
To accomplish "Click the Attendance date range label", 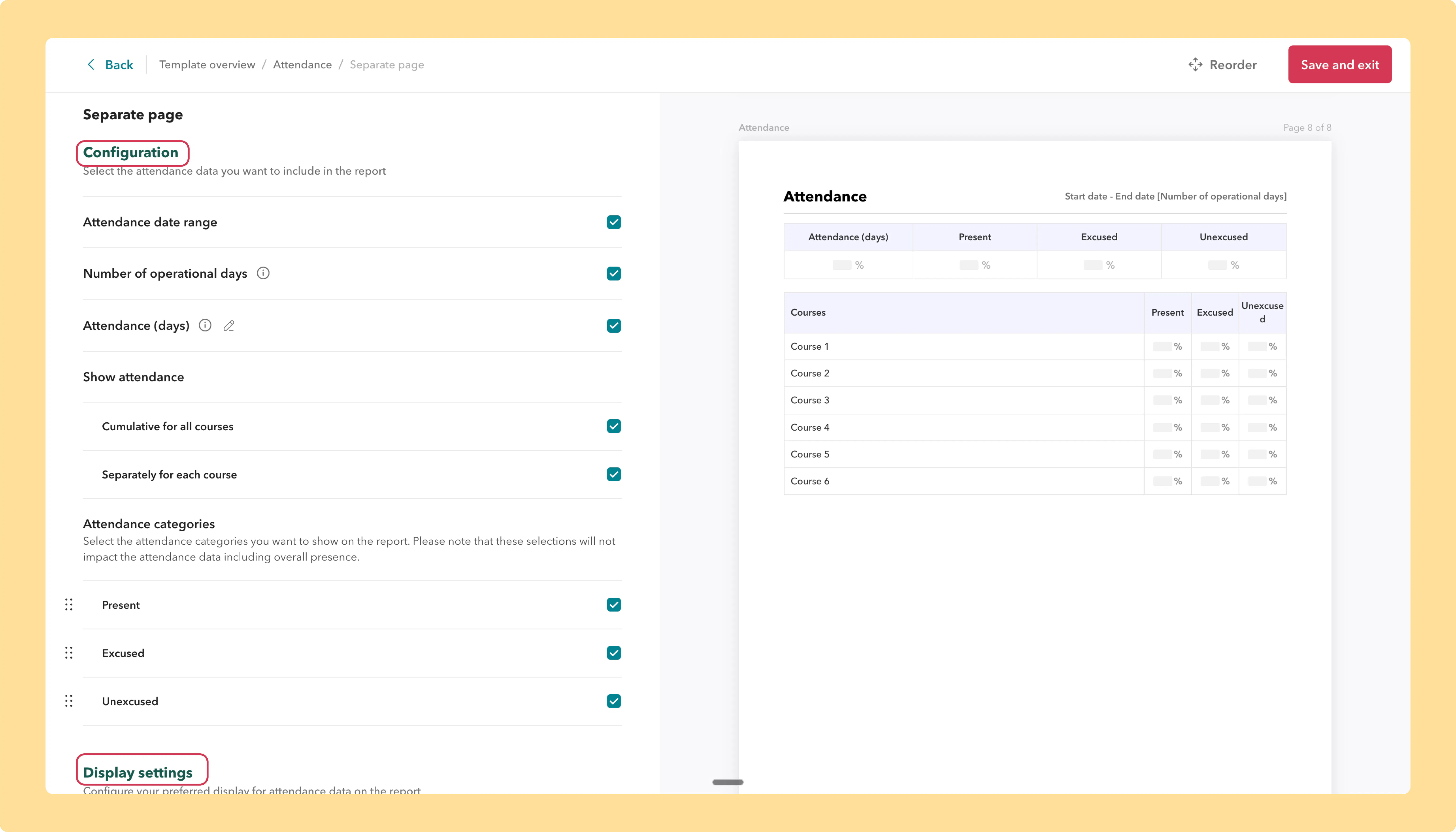I will [x=150, y=222].
